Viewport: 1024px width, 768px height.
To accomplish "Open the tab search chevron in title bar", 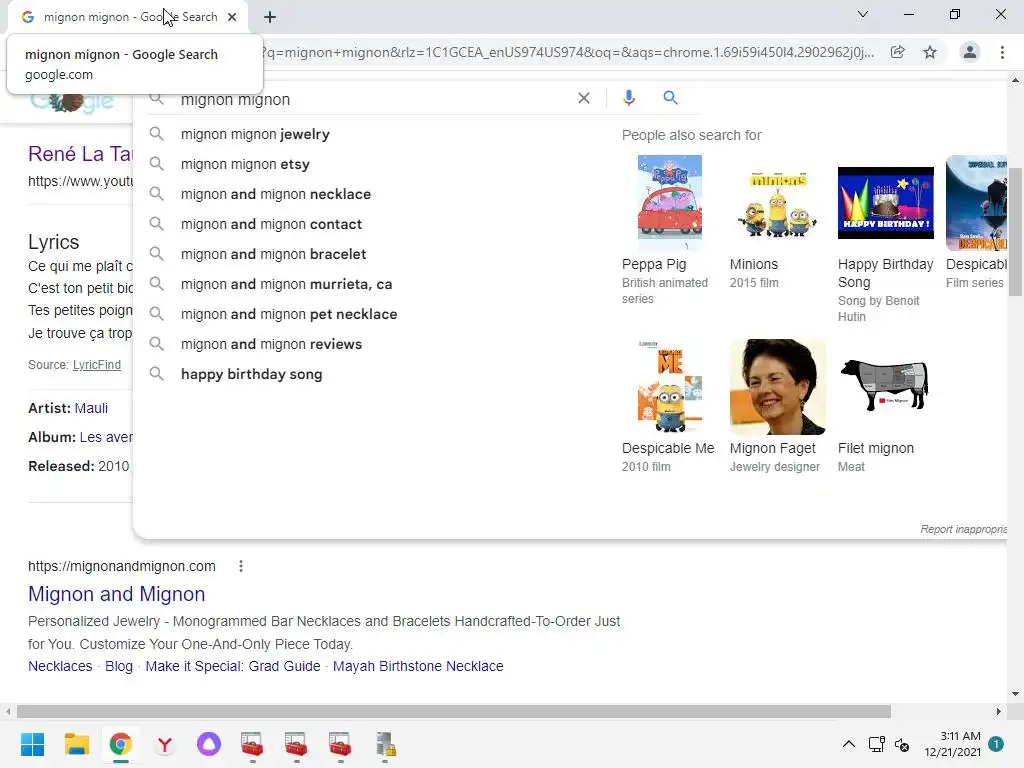I will pyautogui.click(x=863, y=14).
